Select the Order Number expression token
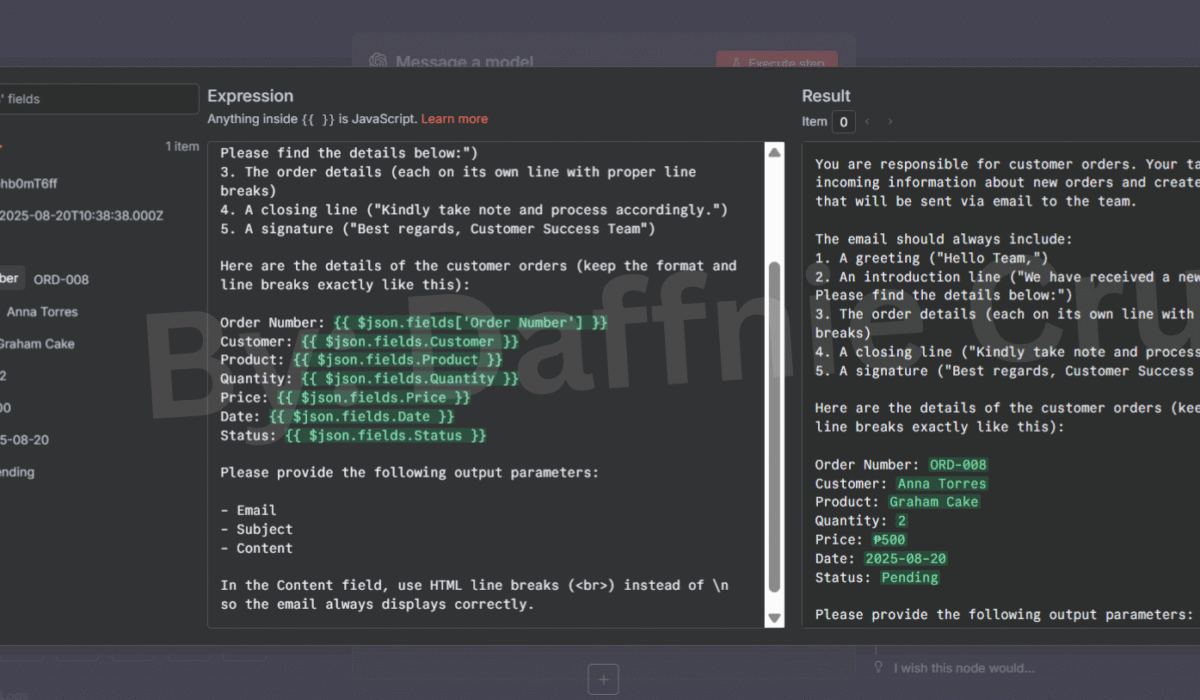 470,322
